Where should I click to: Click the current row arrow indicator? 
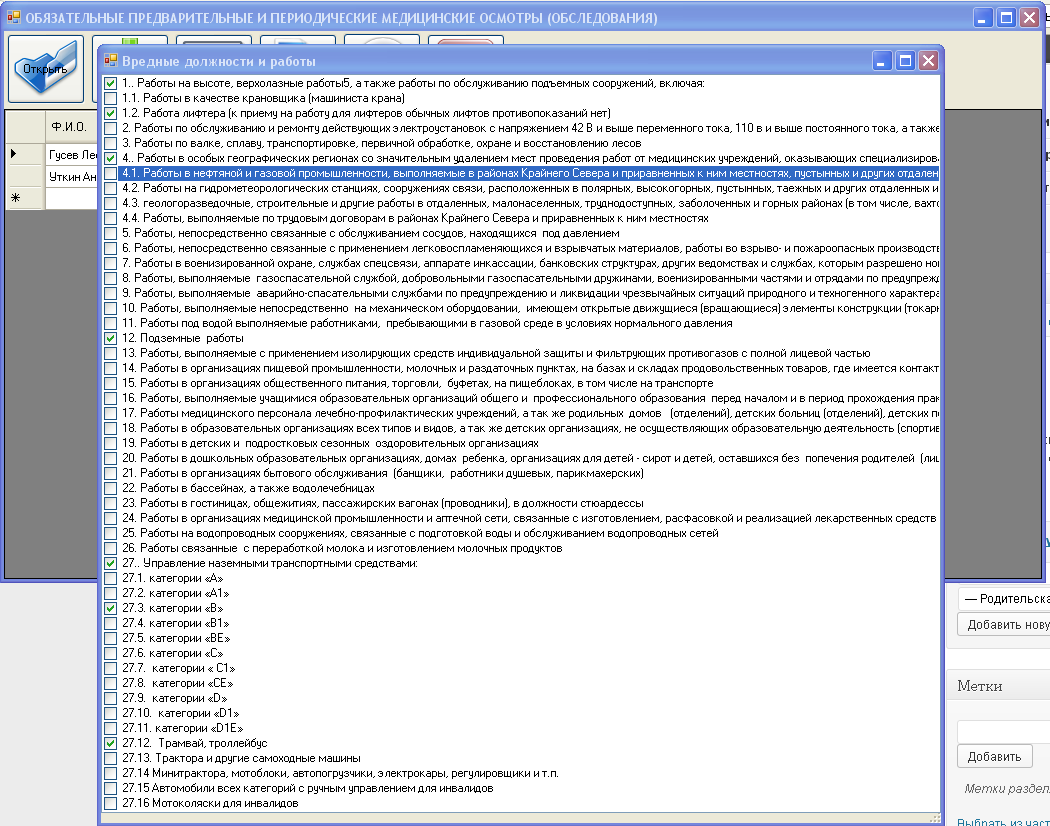click(14, 154)
